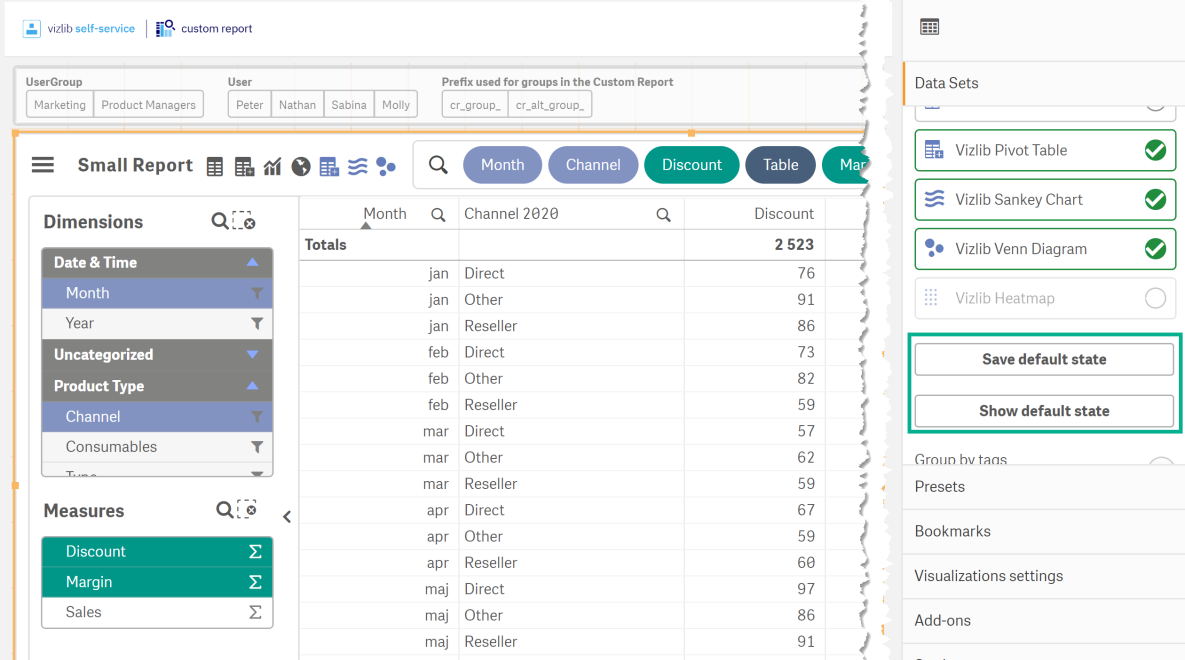The image size is (1185, 660).
Task: Collapse the side panel with the chevron arrow
Action: coord(287,517)
